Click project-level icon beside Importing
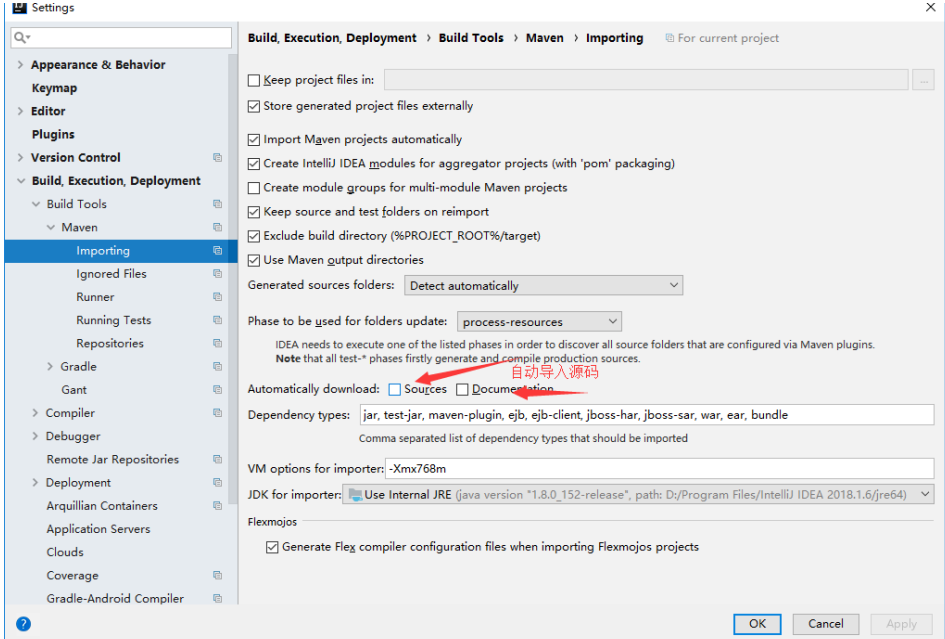Viewport: 945px width, 639px height. pyautogui.click(x=218, y=250)
